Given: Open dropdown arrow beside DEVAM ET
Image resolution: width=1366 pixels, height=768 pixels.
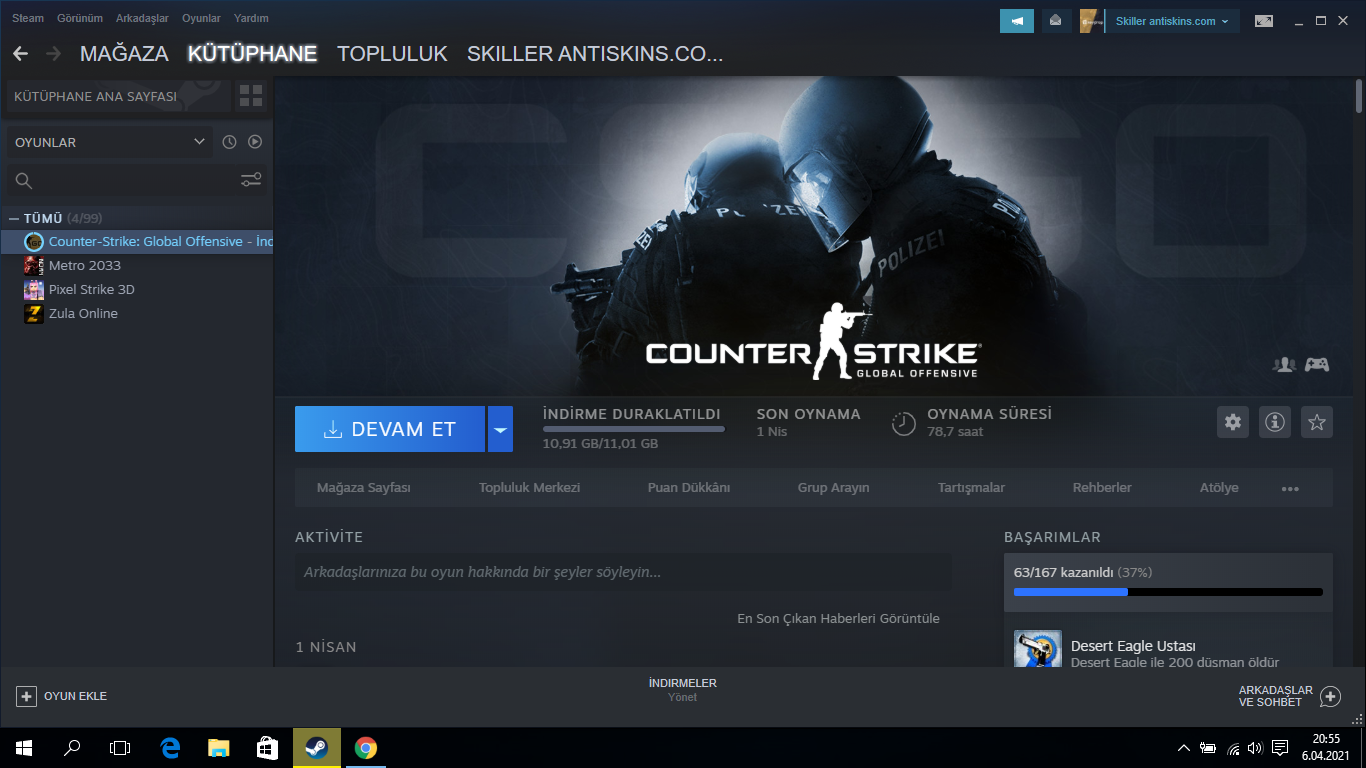Looking at the screenshot, I should (500, 429).
